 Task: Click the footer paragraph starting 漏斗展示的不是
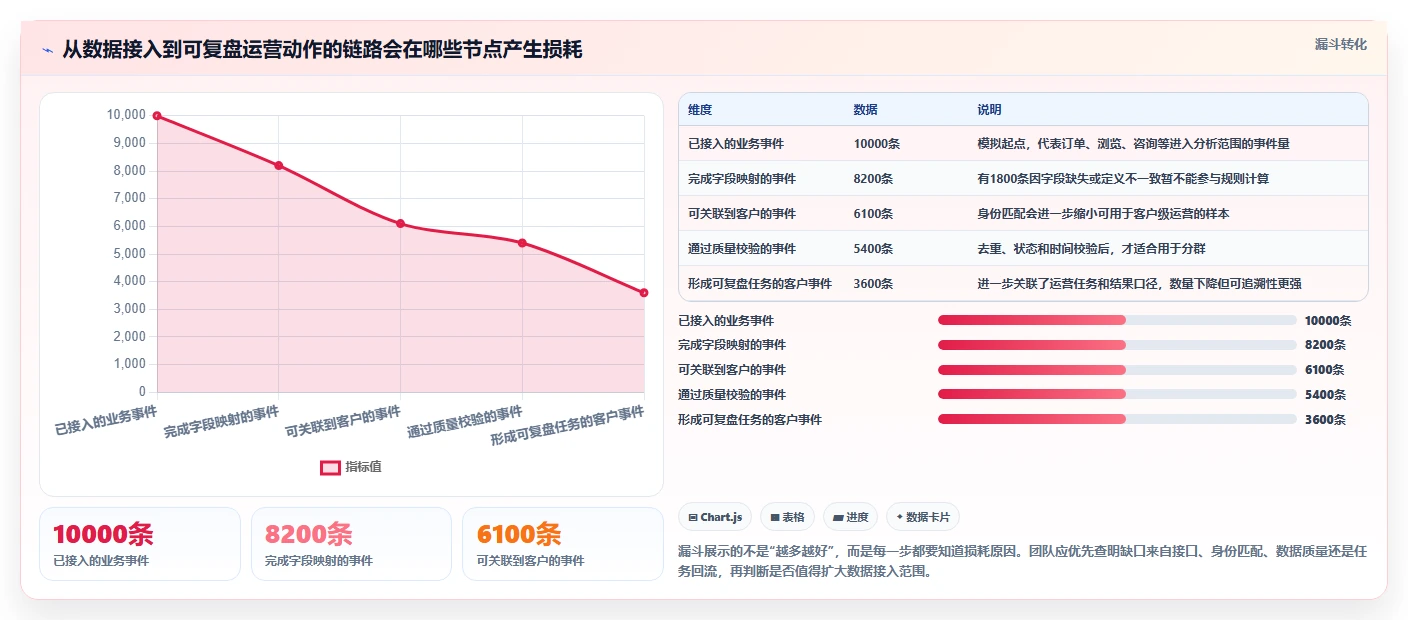click(1022, 561)
